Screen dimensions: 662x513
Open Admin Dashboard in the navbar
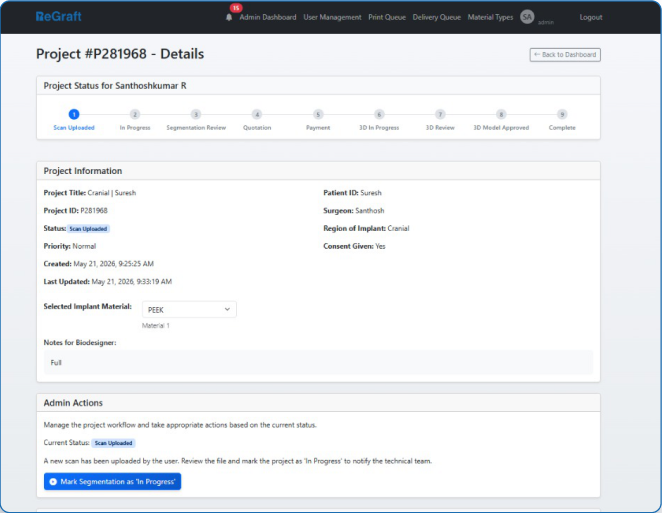268,17
